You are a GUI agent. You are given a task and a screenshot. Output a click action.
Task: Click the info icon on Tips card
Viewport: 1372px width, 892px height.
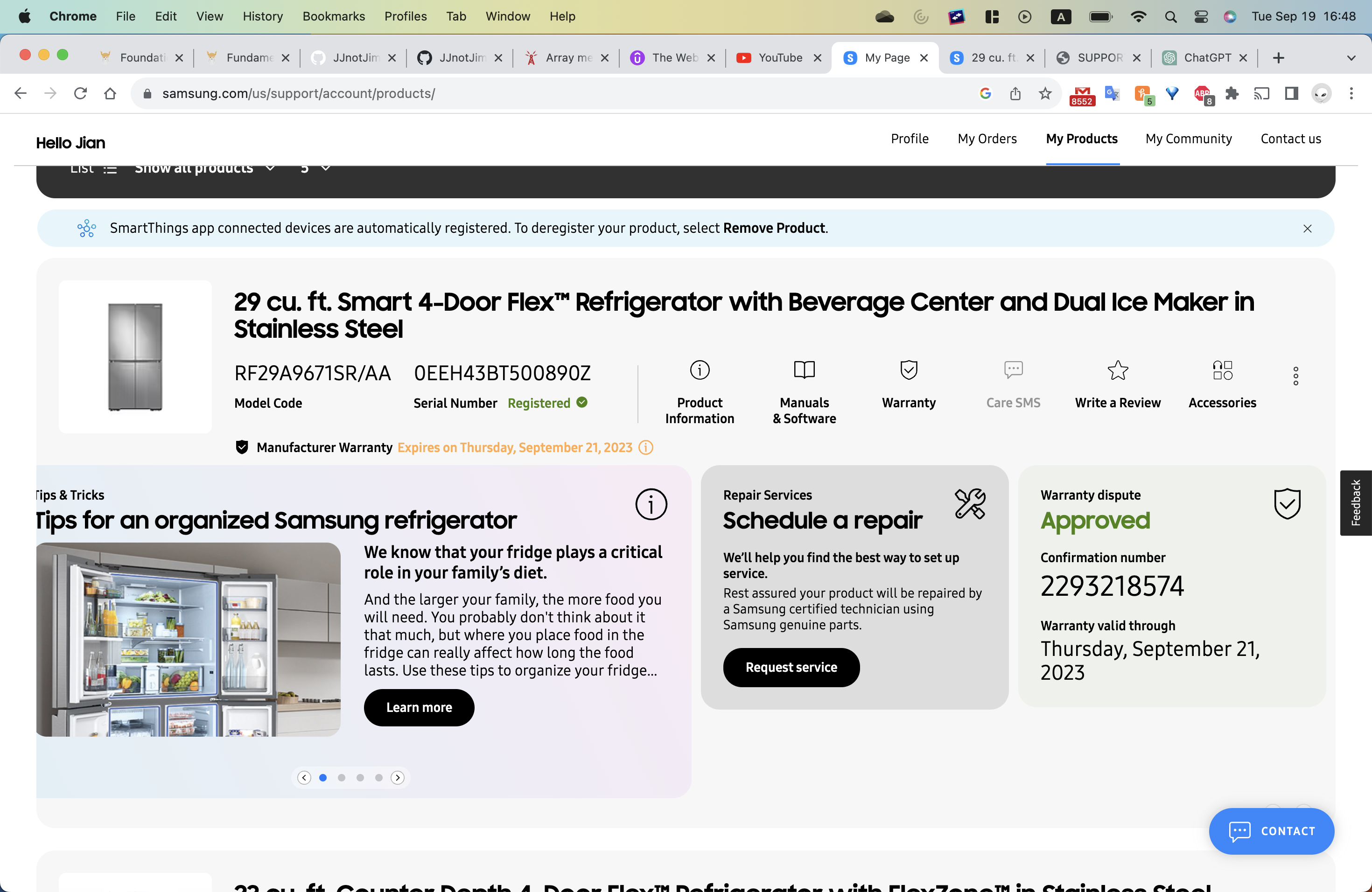[651, 505]
